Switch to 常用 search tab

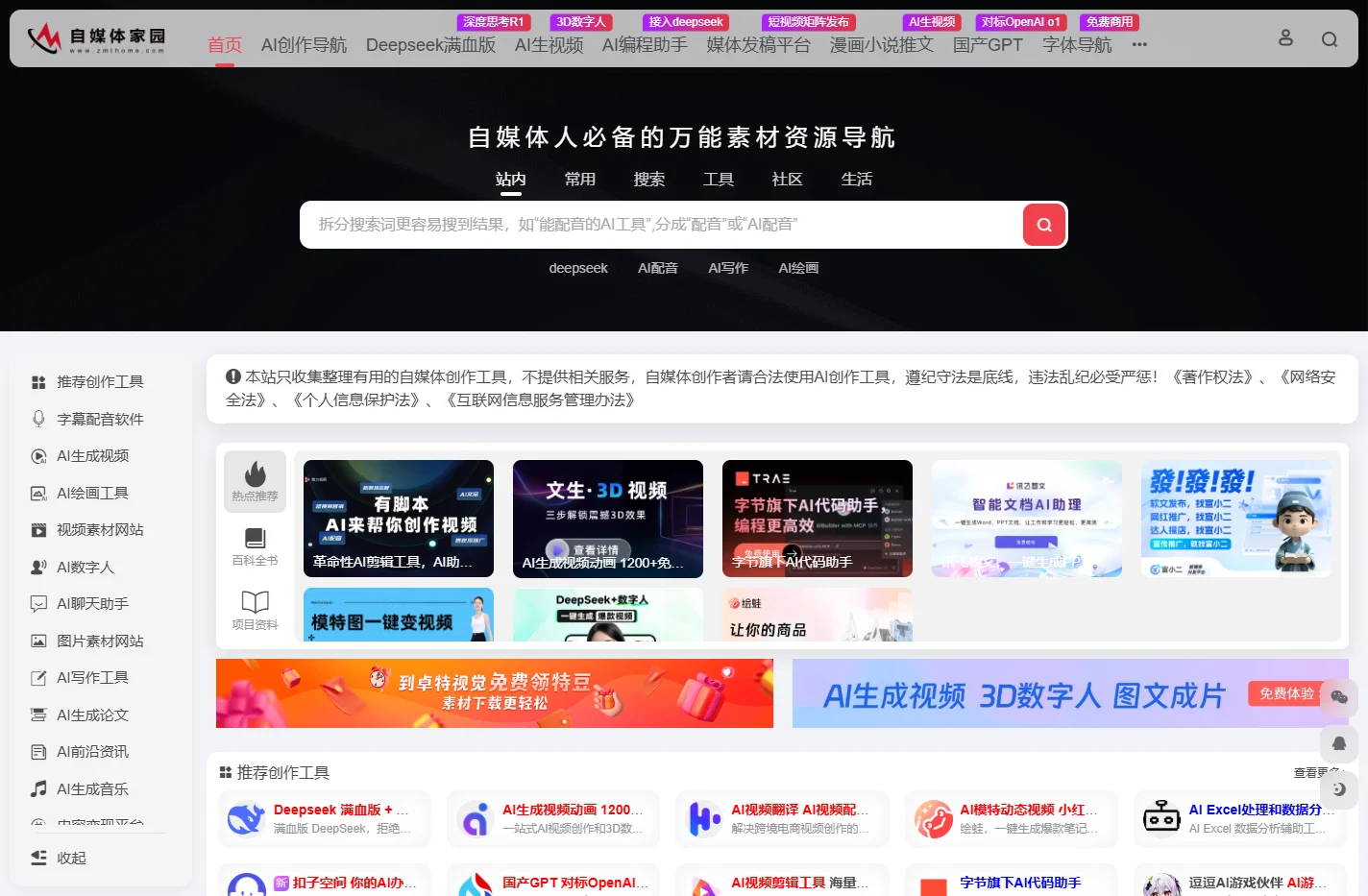[x=580, y=180]
